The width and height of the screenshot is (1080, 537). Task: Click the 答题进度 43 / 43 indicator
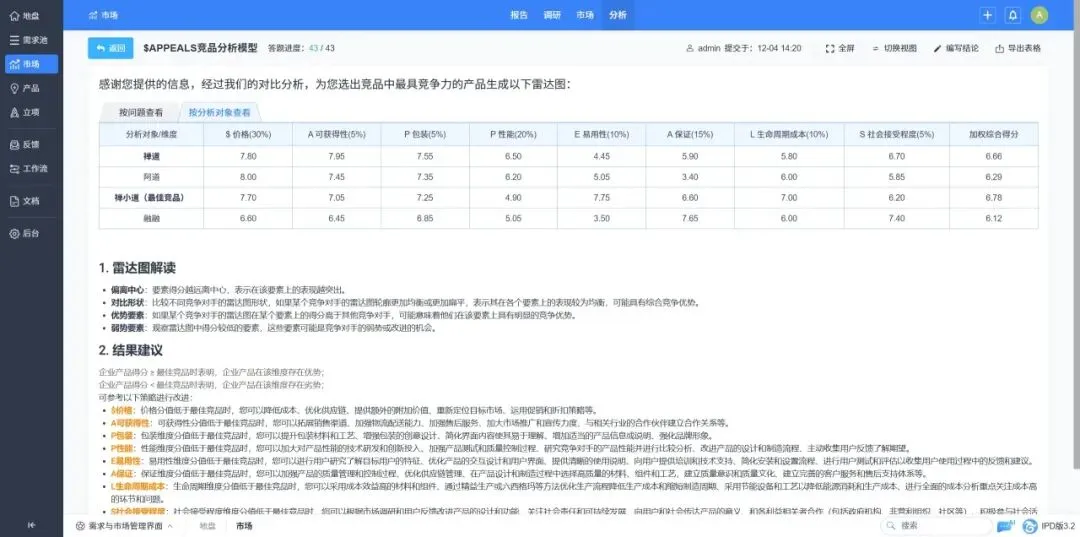pos(301,48)
